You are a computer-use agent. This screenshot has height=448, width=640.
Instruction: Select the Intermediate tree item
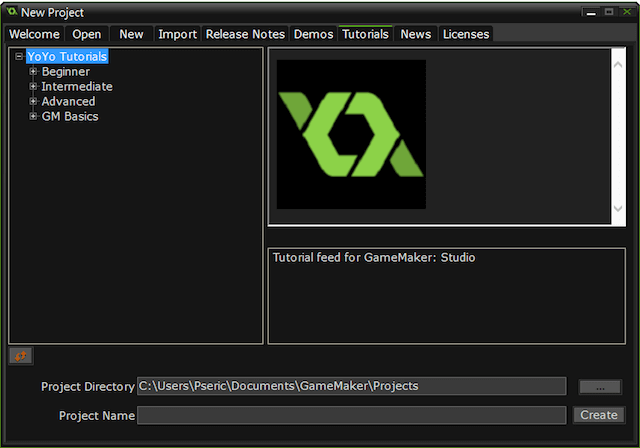coord(77,86)
